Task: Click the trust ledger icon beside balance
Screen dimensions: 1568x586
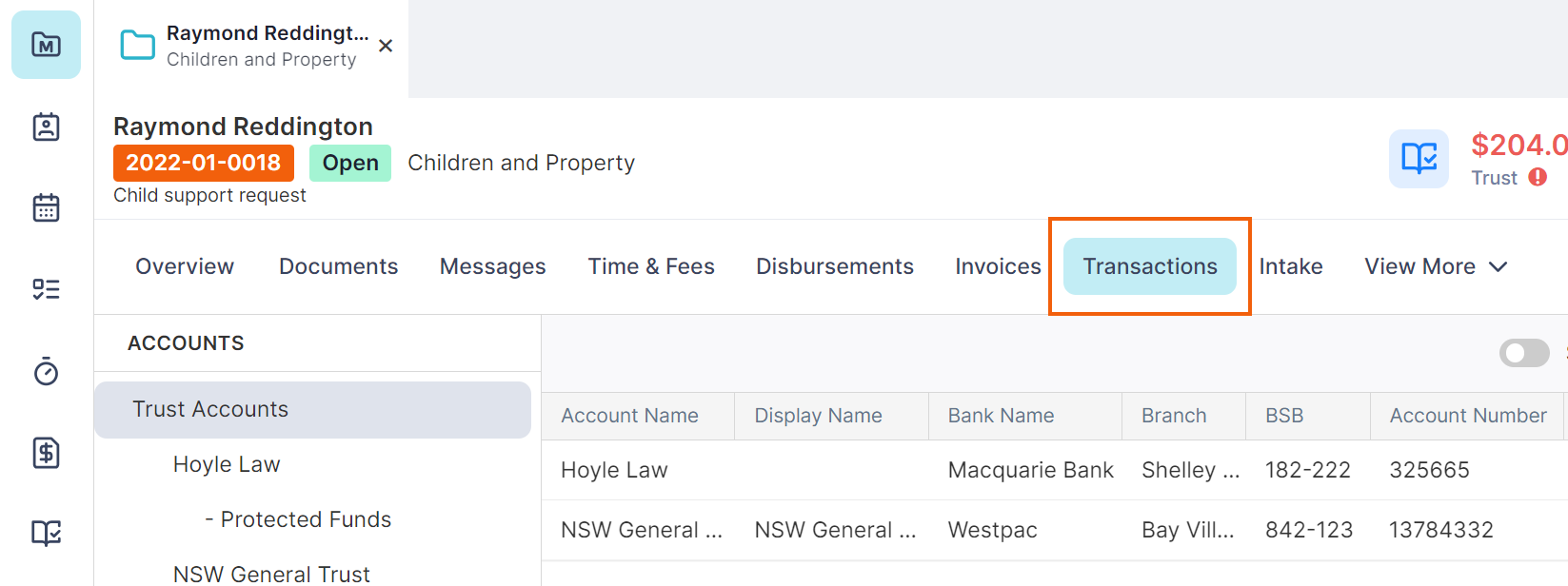Action: click(x=1419, y=159)
